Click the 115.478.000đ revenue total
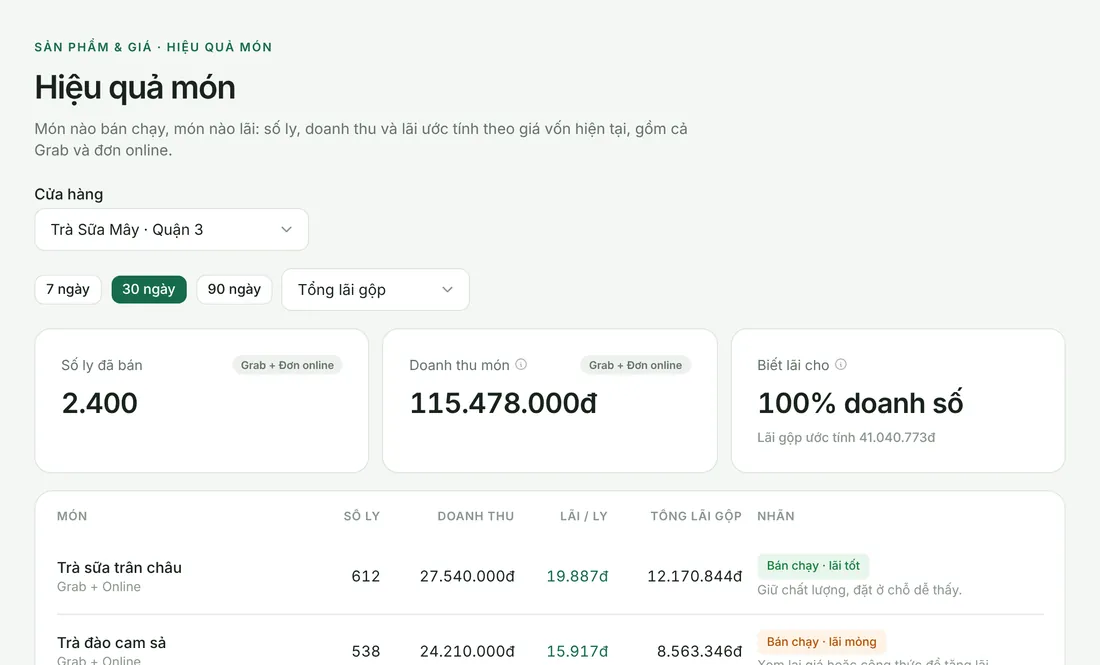Image resolution: width=1100 pixels, height=665 pixels. (504, 403)
